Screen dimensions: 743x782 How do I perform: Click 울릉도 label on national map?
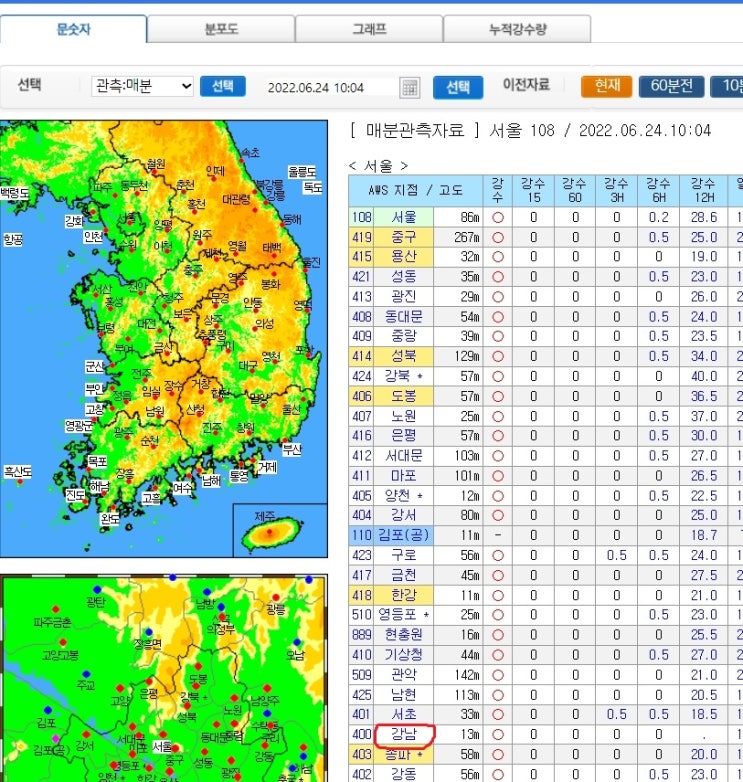point(302,172)
